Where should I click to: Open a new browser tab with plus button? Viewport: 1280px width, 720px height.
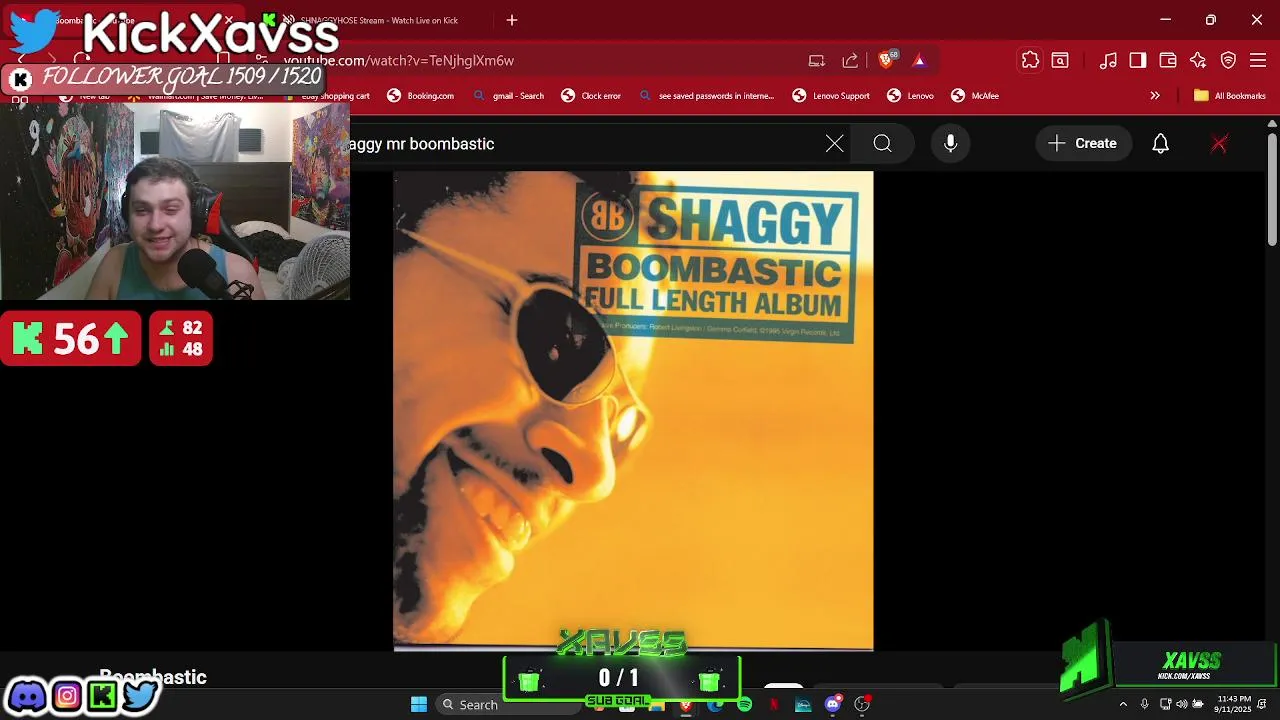pyautogui.click(x=512, y=20)
